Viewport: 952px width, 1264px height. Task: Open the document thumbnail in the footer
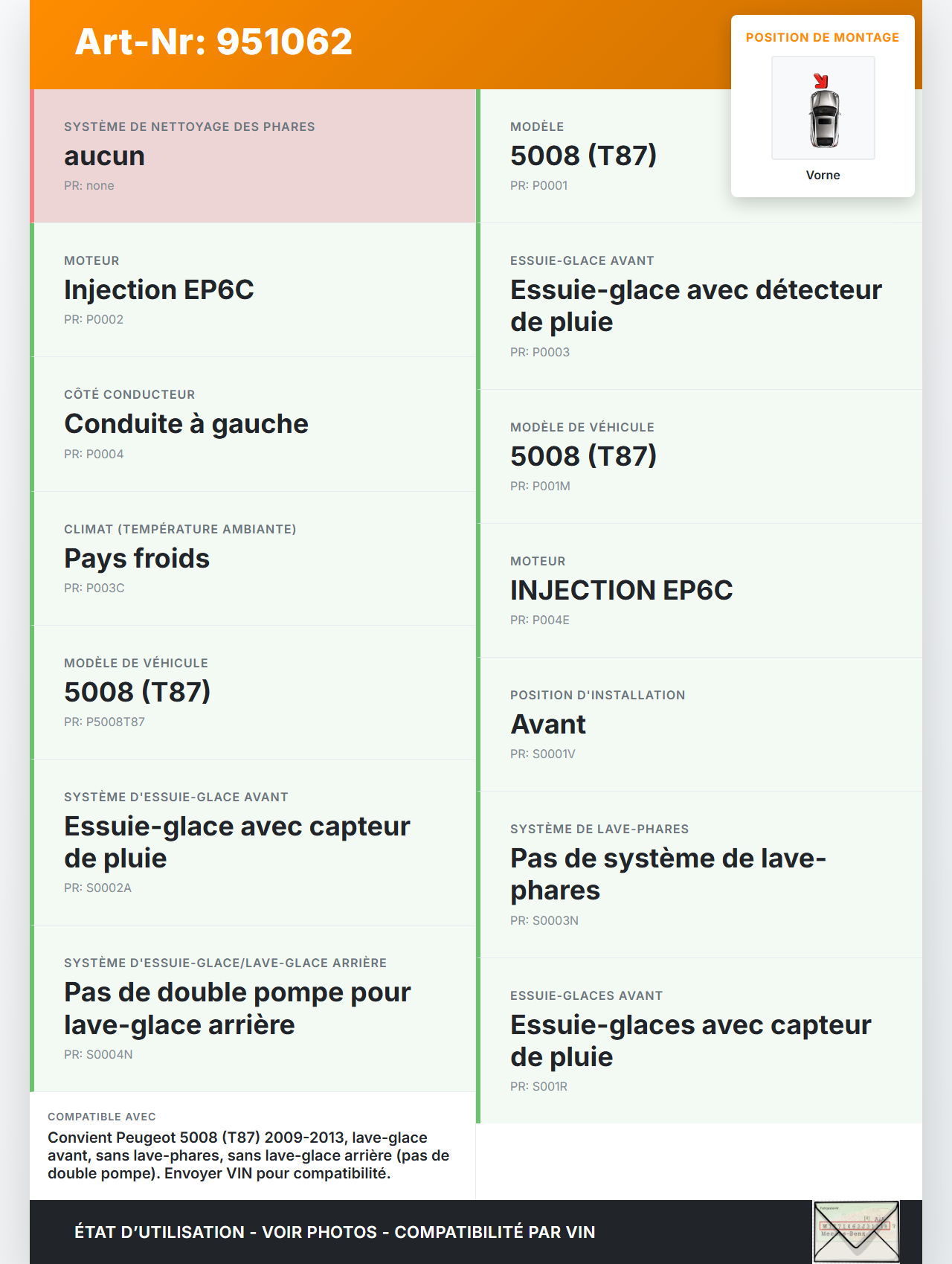tap(856, 1231)
